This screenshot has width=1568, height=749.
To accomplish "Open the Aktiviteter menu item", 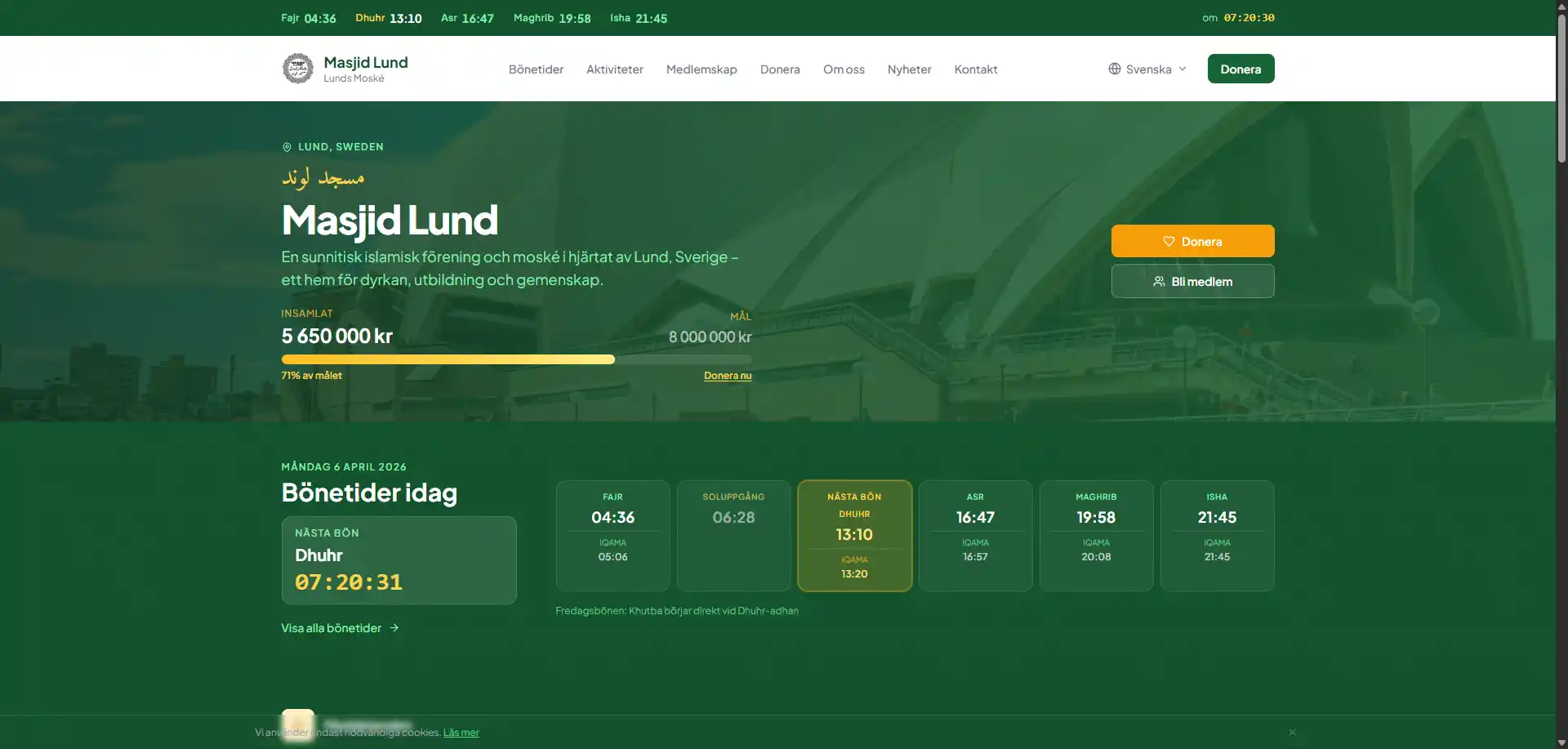I will pos(615,69).
